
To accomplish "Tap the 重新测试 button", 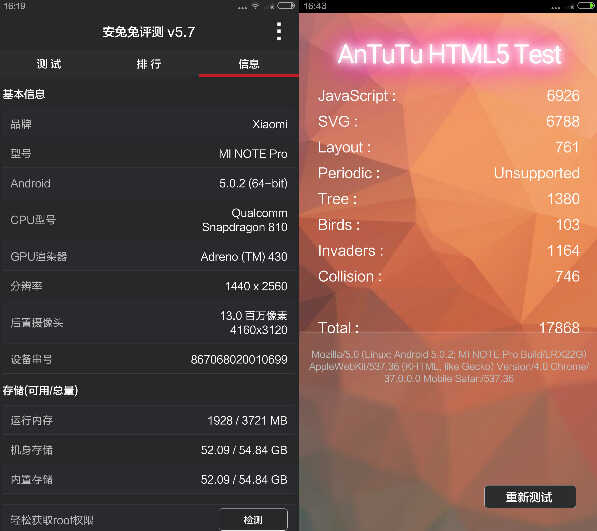I will (x=529, y=497).
